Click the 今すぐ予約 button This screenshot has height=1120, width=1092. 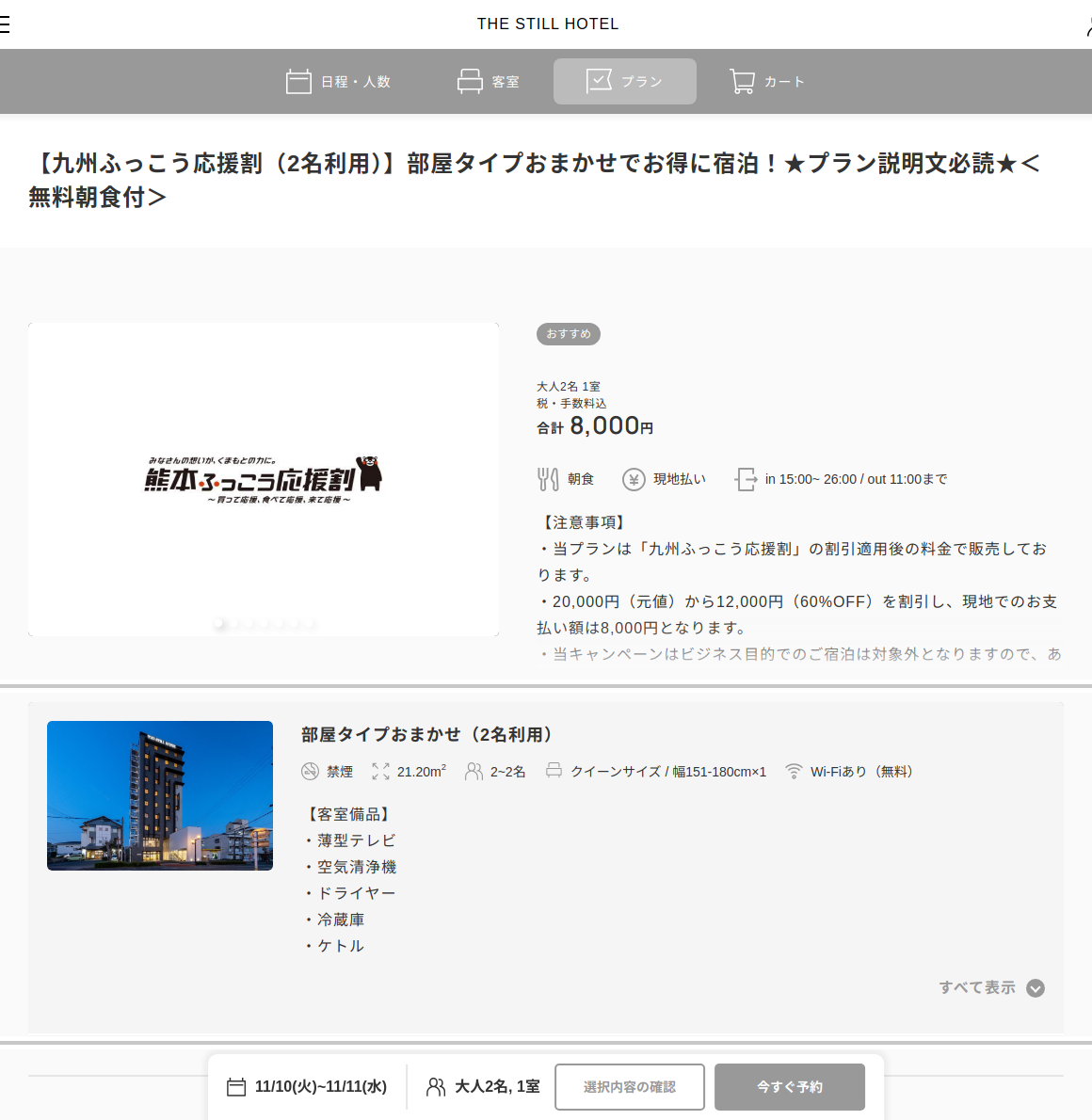click(790, 1087)
